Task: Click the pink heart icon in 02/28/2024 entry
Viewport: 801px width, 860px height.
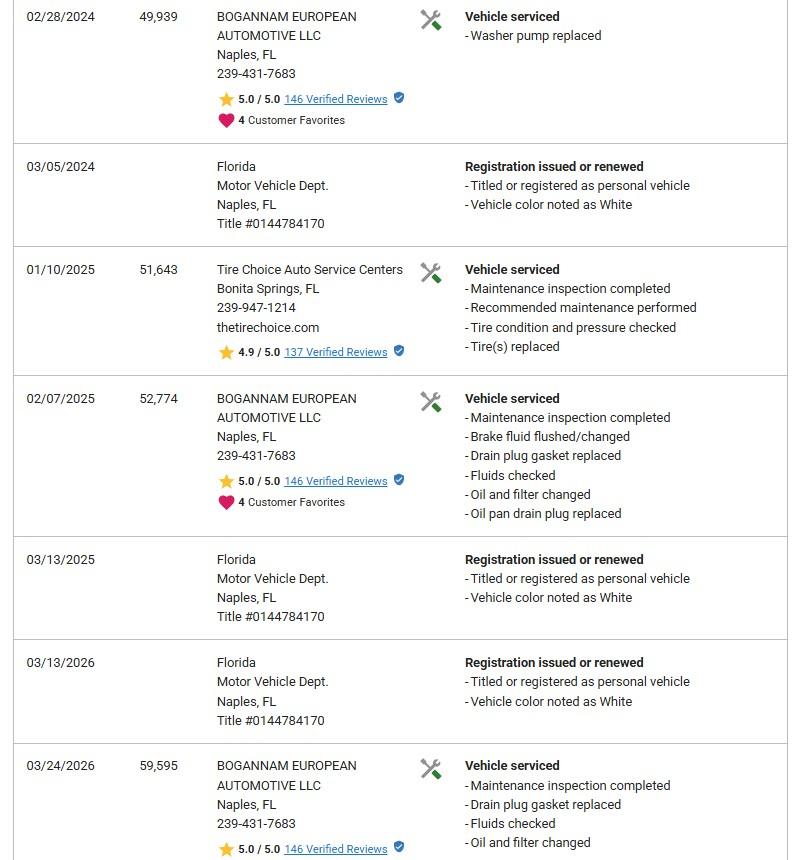Action: 226,120
